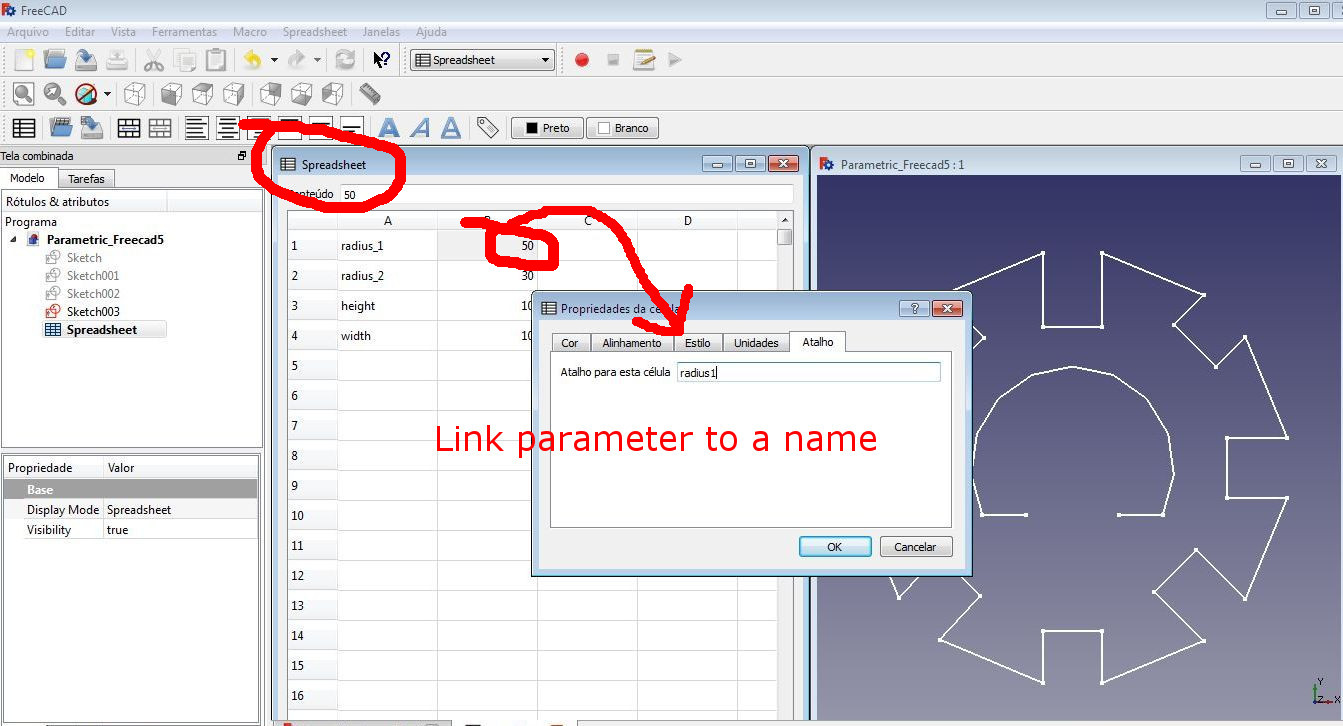Screen dimensions: 1343x726
Task: Export spreadsheet to file icon
Action: pos(92,128)
